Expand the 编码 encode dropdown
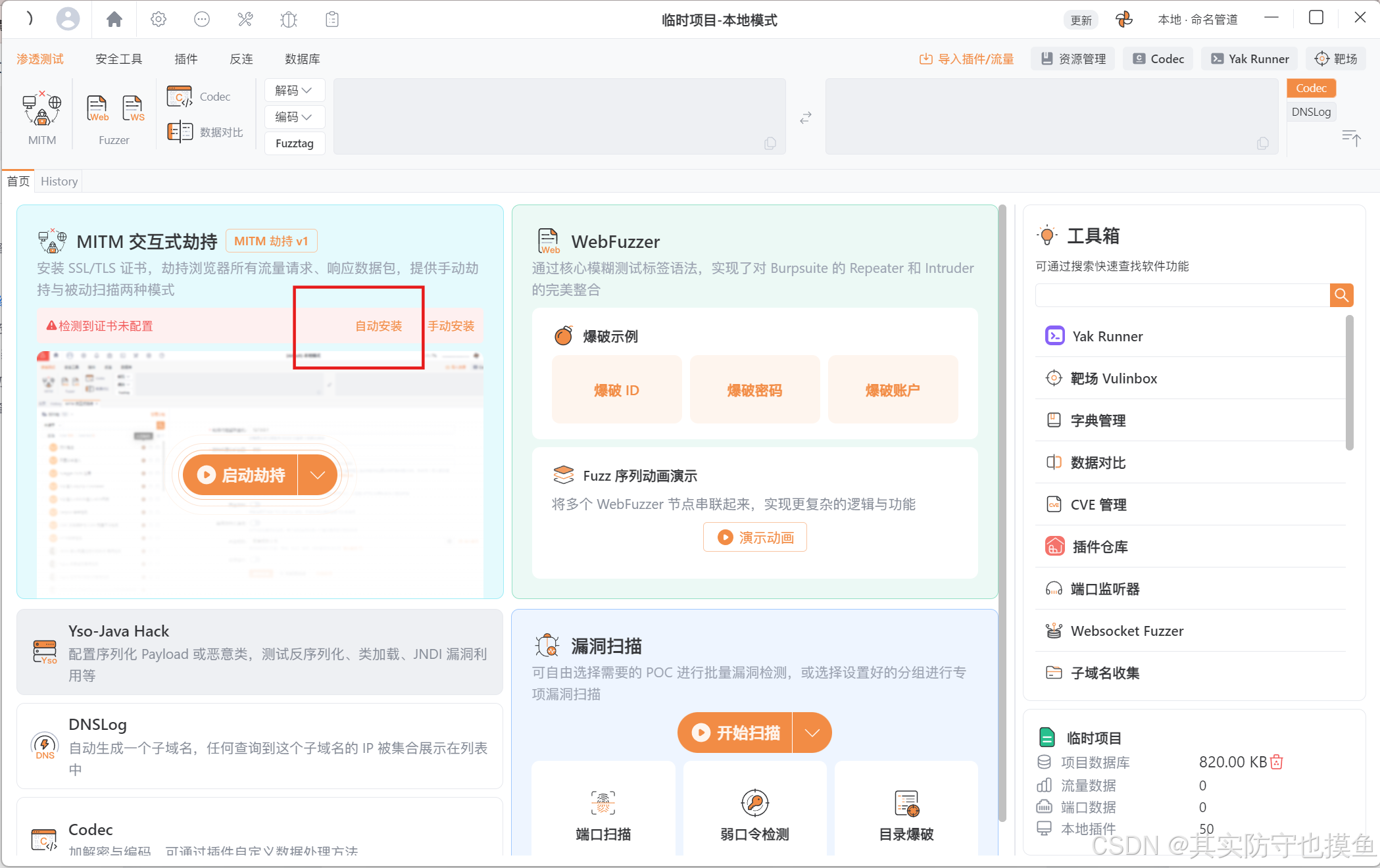This screenshot has width=1380, height=868. (x=294, y=116)
